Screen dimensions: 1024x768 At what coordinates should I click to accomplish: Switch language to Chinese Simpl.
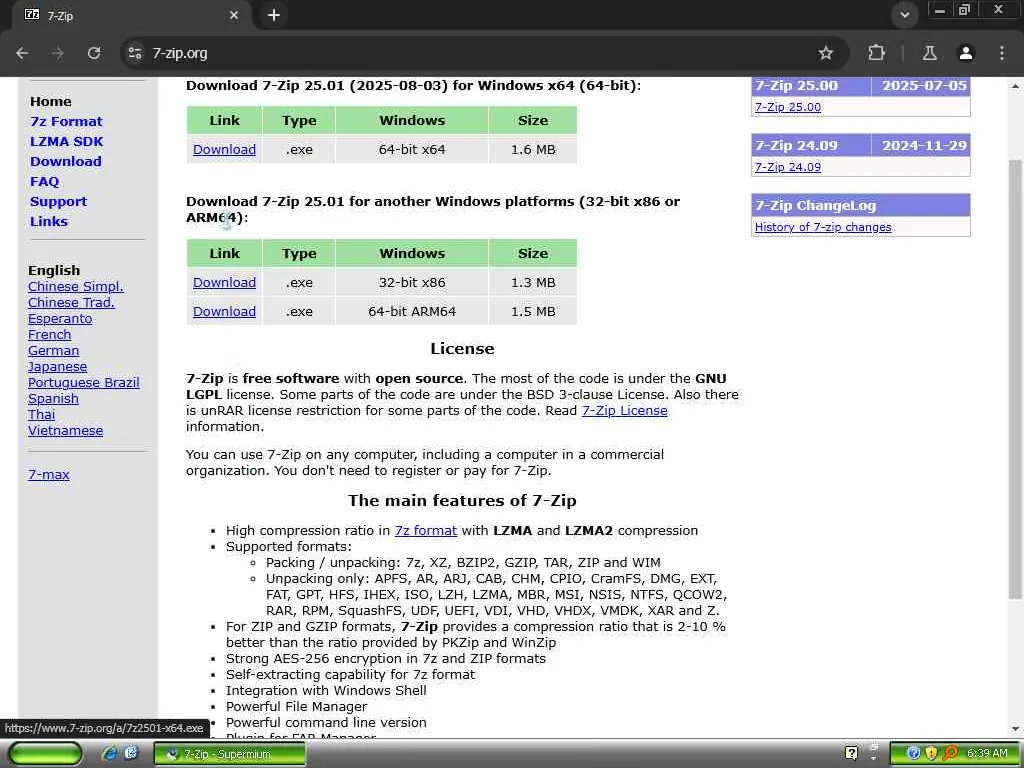[x=76, y=287]
